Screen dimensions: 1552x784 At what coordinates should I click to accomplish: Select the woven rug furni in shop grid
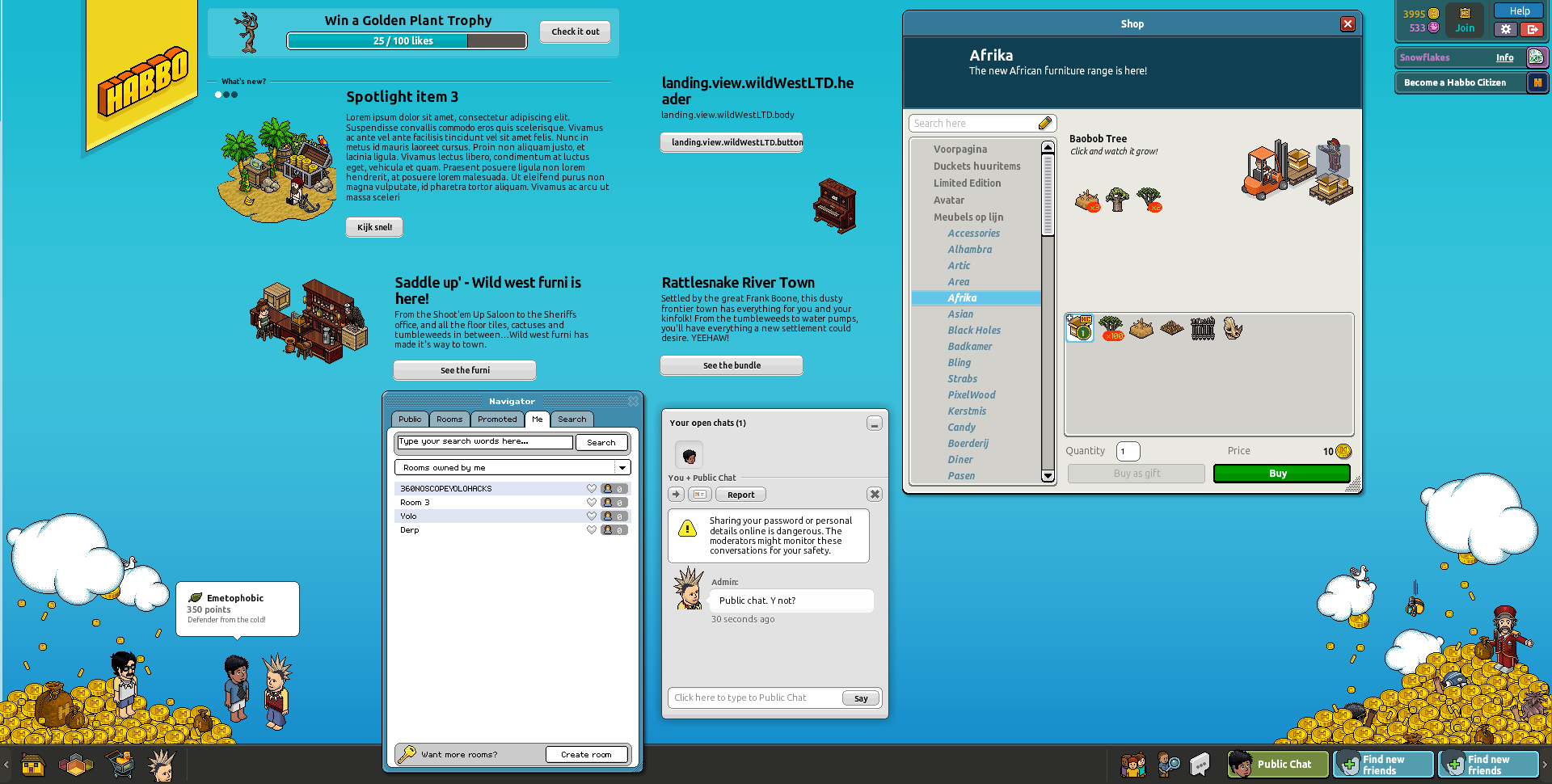point(1172,328)
